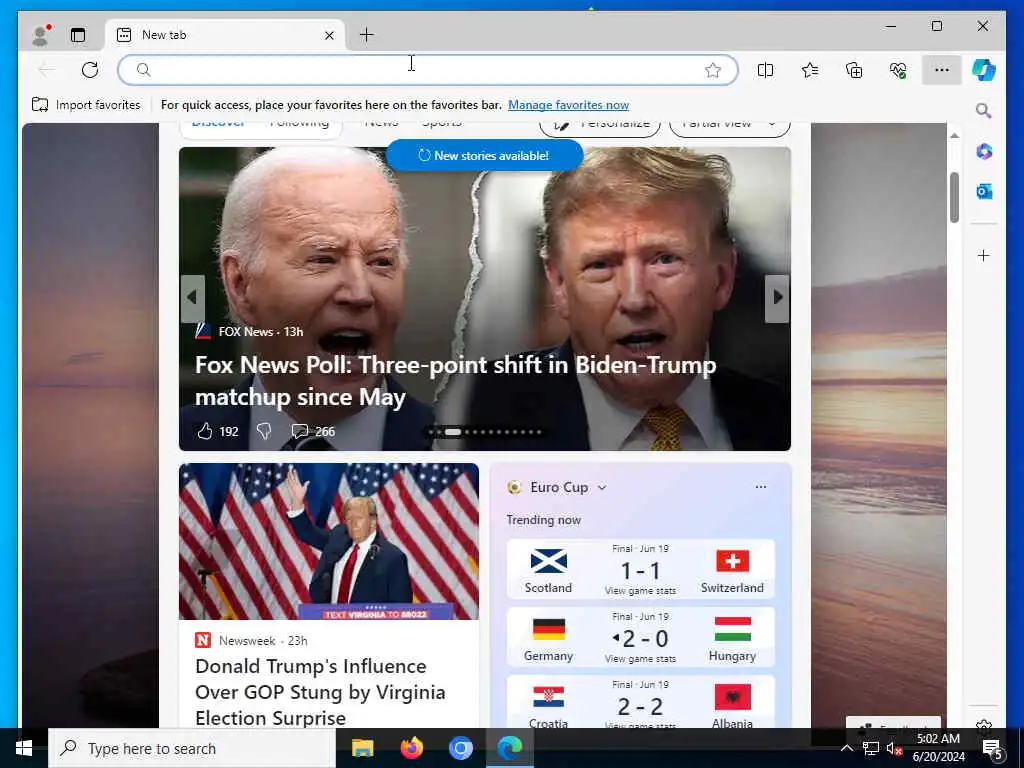Select the active carousel indicator
The image size is (1024, 768).
pyautogui.click(x=453, y=432)
